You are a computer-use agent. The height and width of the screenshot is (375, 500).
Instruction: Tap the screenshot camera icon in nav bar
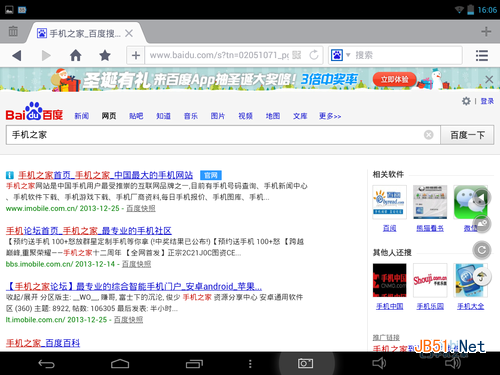(305, 363)
